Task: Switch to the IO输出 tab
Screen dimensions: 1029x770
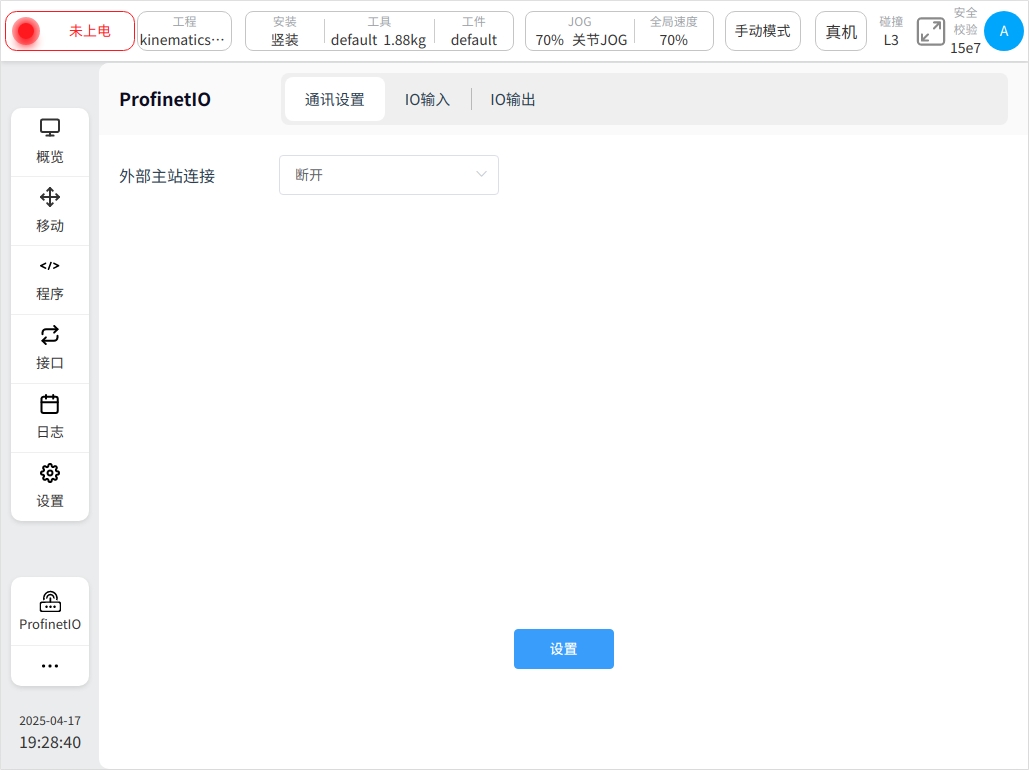Action: click(513, 100)
